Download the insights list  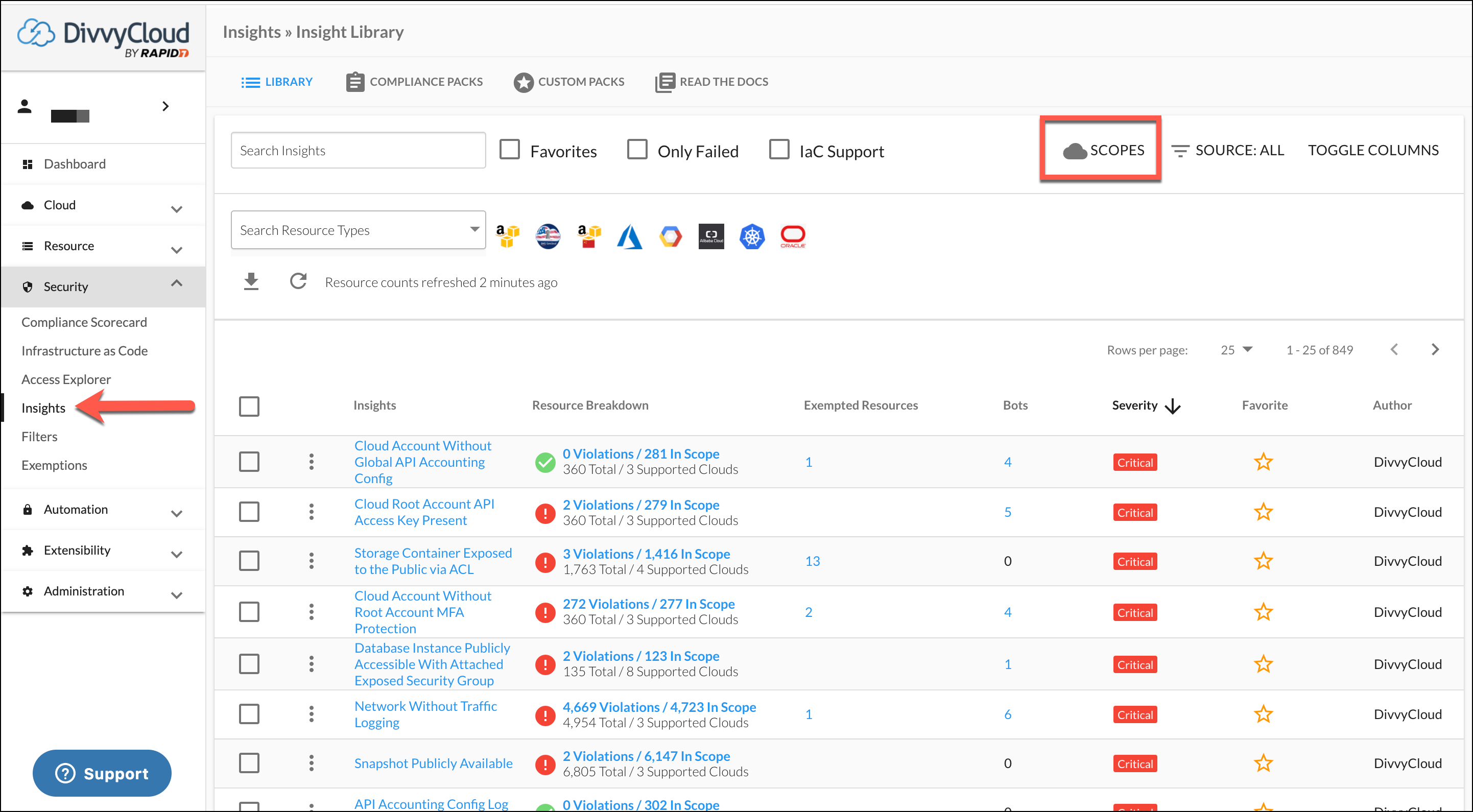pyautogui.click(x=251, y=281)
